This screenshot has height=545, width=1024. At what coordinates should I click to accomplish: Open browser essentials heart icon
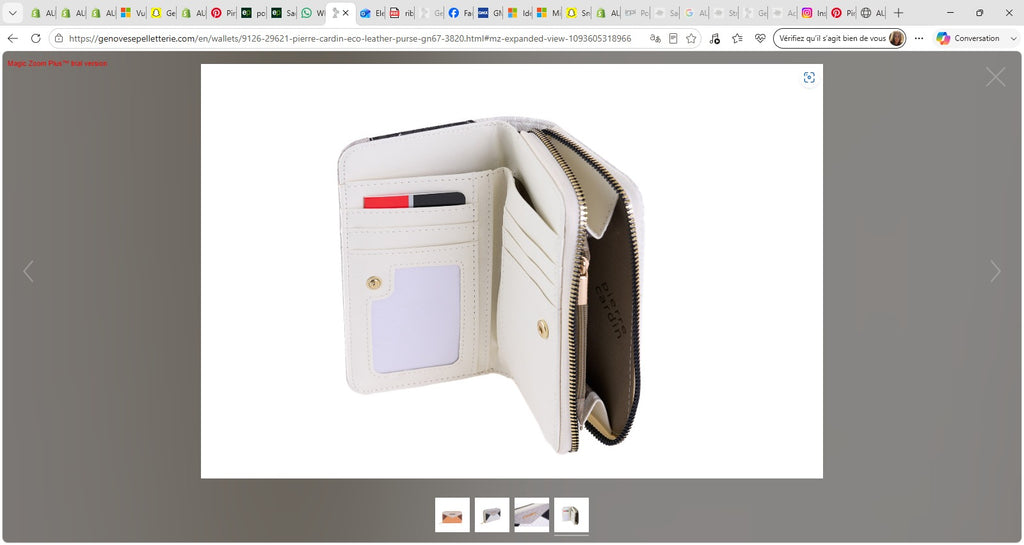(760, 39)
